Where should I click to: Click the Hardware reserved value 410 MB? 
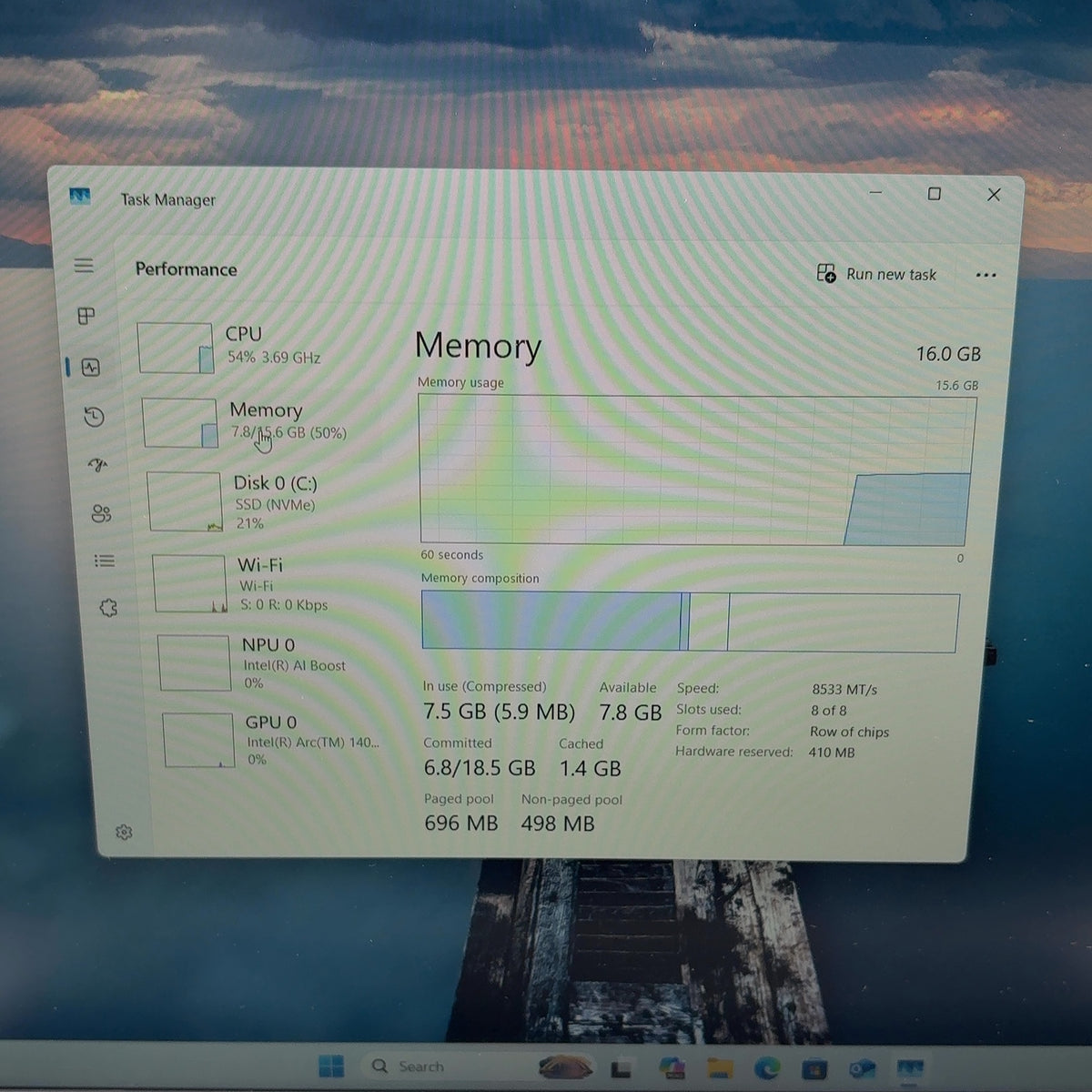pyautogui.click(x=831, y=753)
